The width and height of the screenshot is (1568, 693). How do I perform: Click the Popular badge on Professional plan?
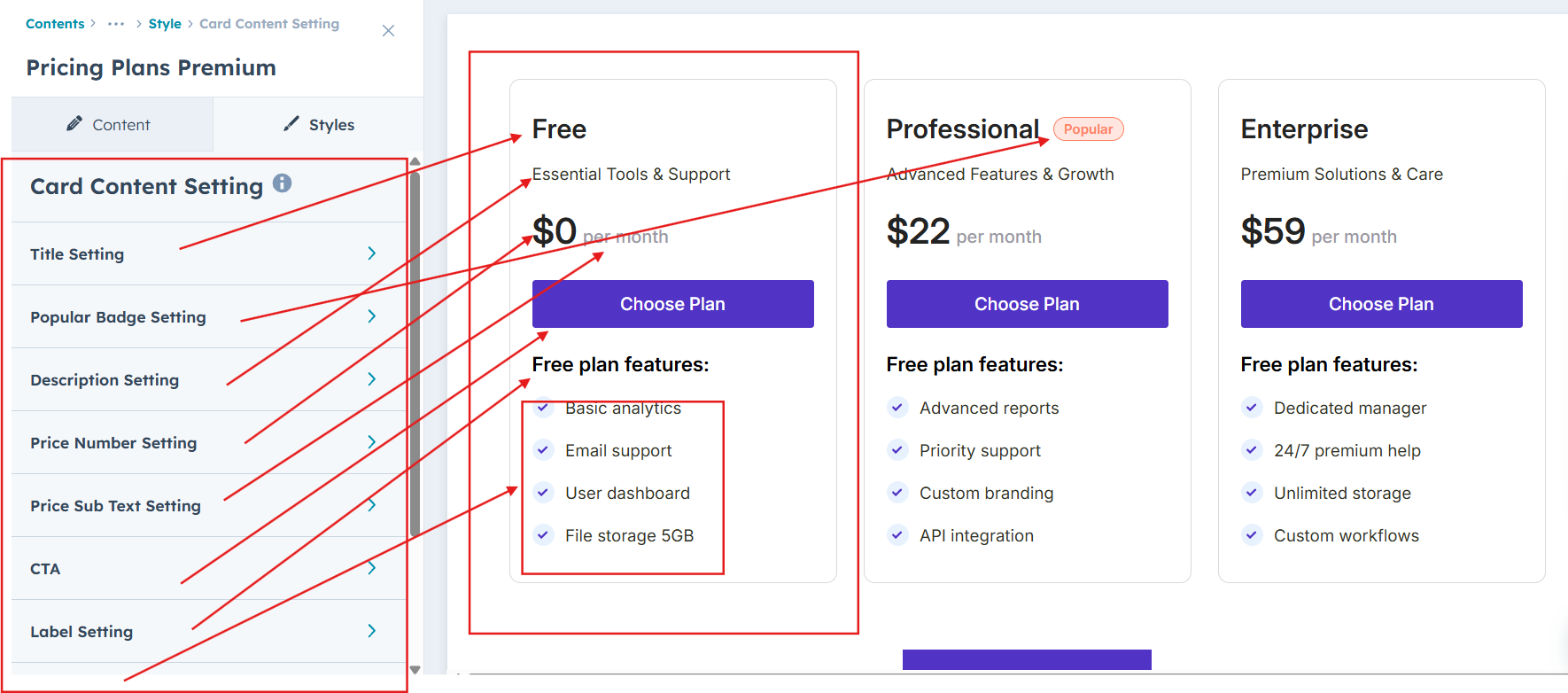click(x=1088, y=129)
